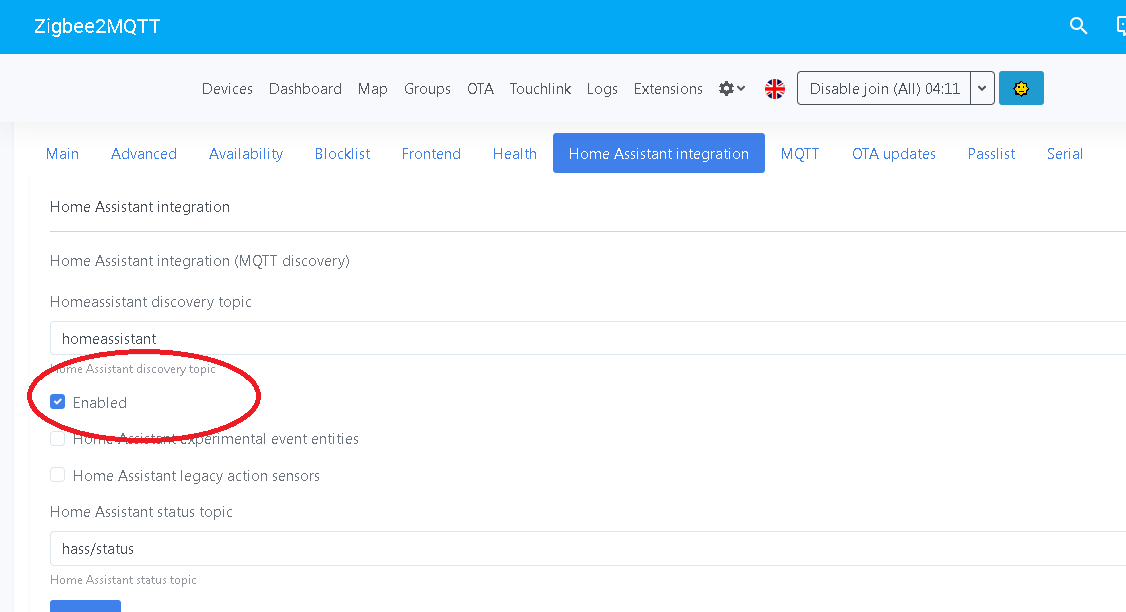The image size is (1126, 612).
Task: Click the blue button below status topic
Action: (x=85, y=606)
